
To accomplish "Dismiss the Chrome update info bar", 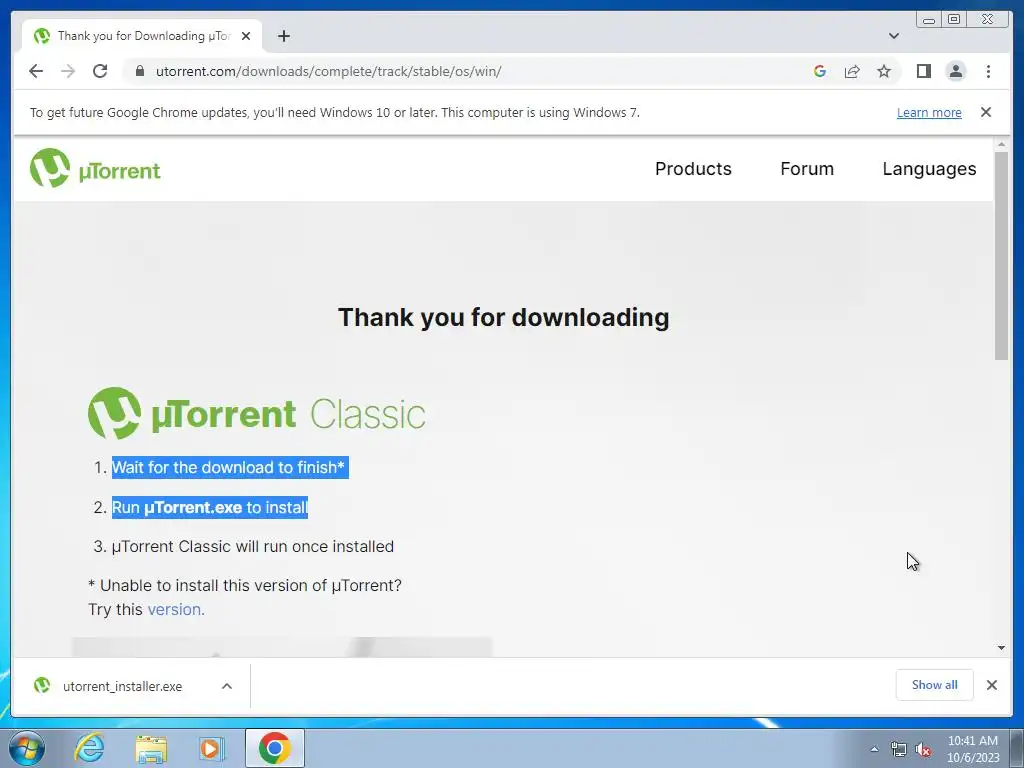I will 985,112.
